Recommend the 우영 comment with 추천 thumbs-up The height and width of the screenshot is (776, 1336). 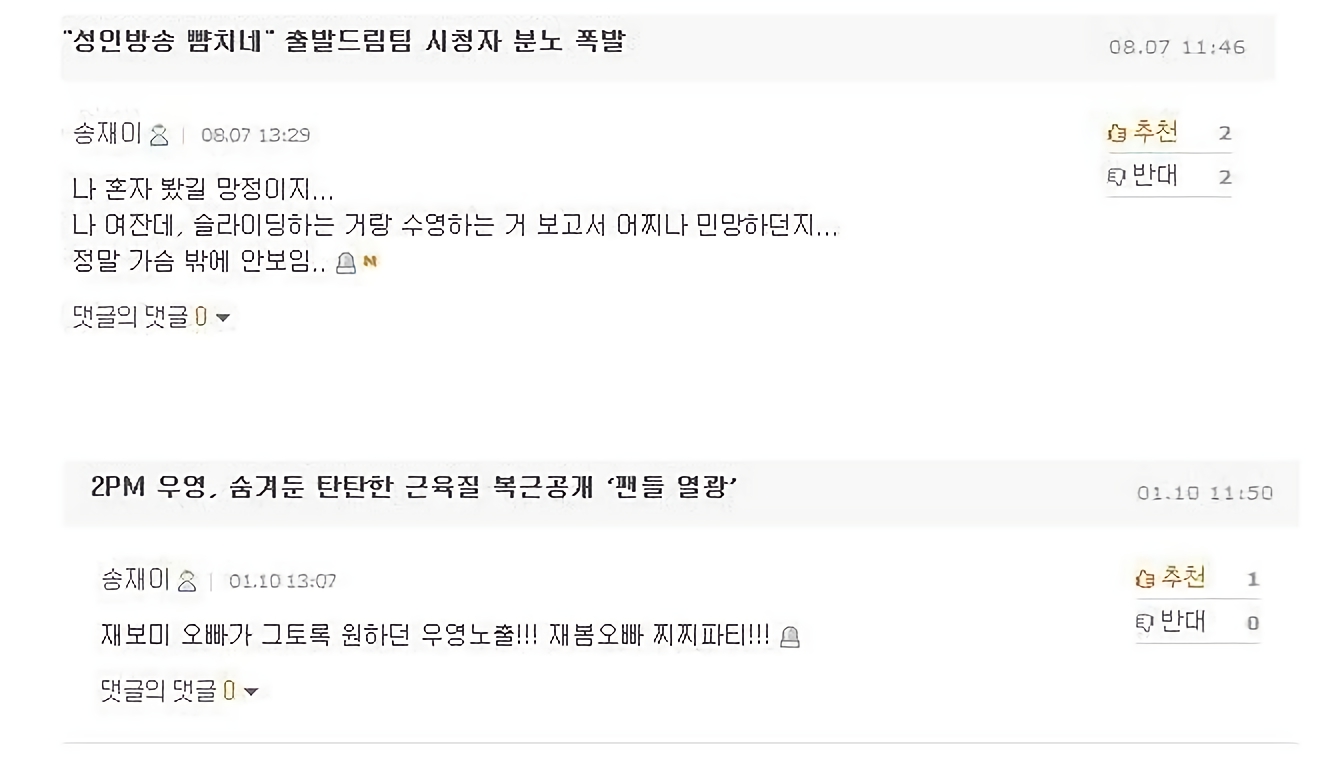point(1171,578)
